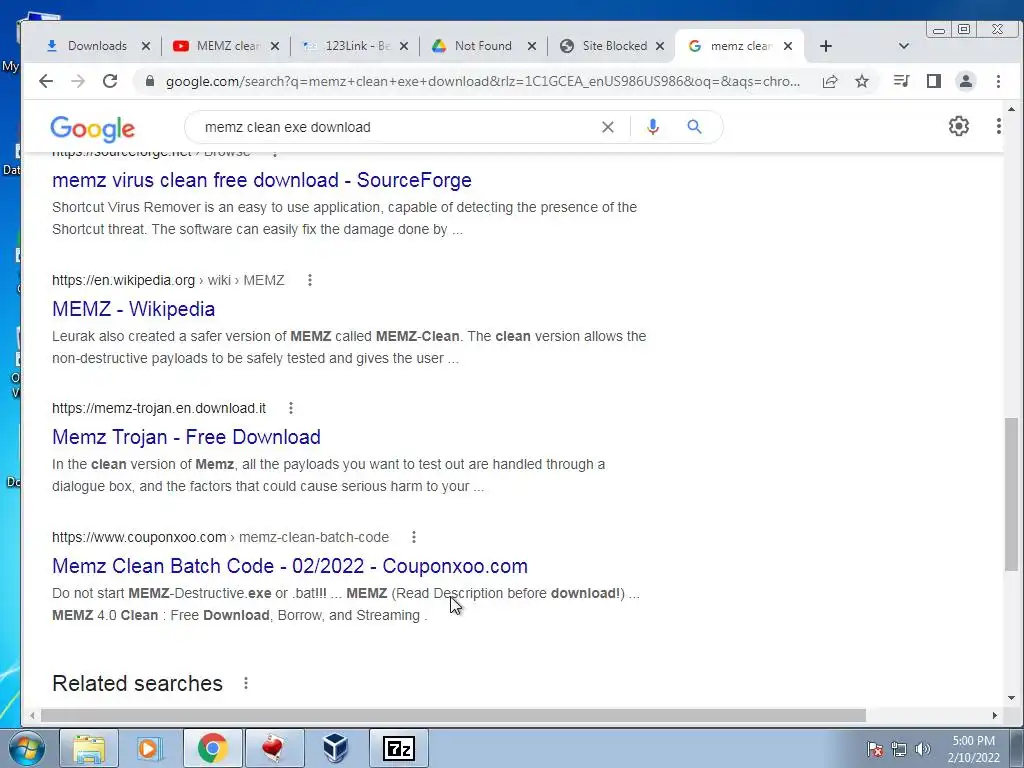Screen dimensions: 1024x768
Task: Close the Downloads tab
Action: tap(146, 46)
